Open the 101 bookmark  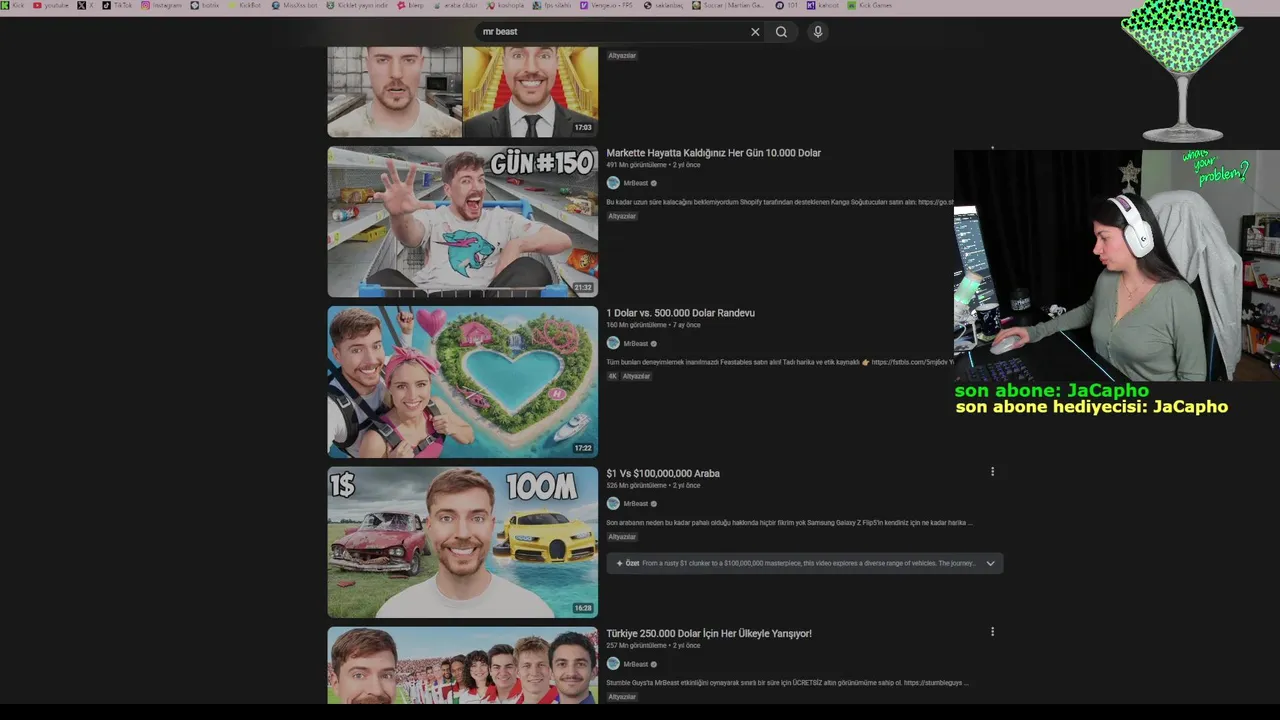[787, 5]
